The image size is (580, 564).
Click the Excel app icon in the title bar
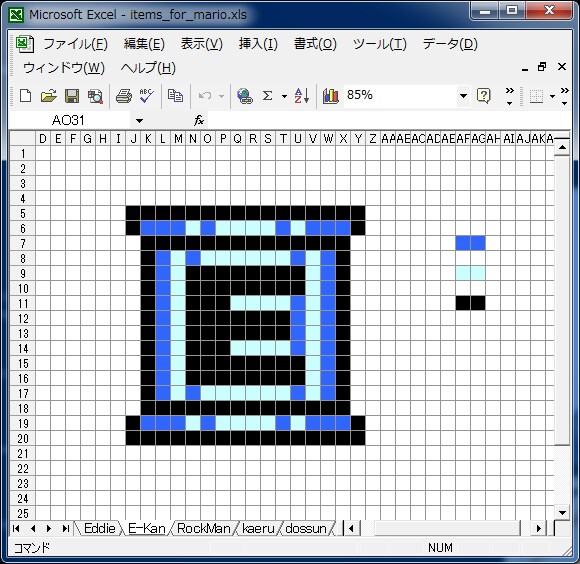[x=16, y=15]
